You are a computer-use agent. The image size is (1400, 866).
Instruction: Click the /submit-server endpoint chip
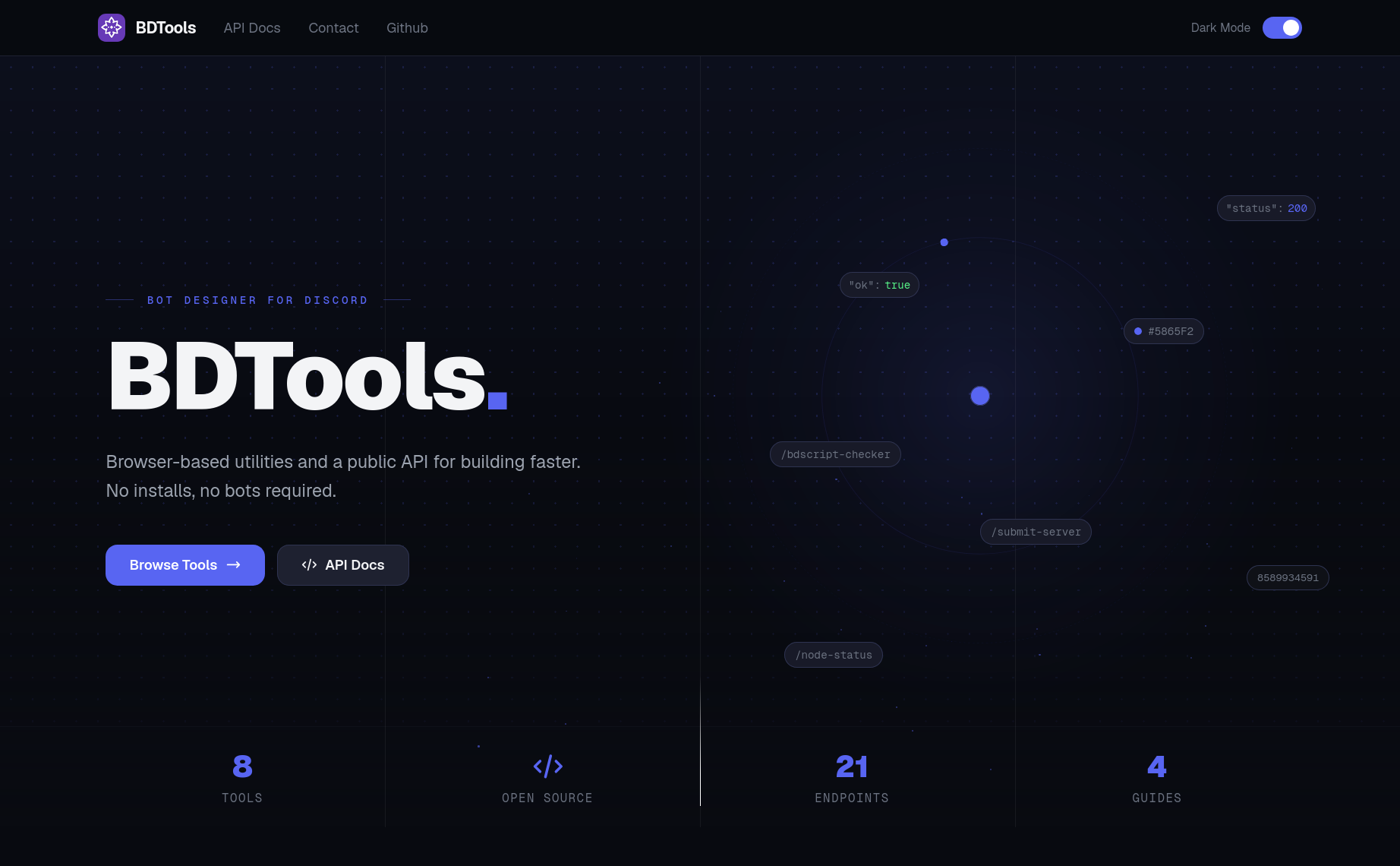pyautogui.click(x=1036, y=532)
